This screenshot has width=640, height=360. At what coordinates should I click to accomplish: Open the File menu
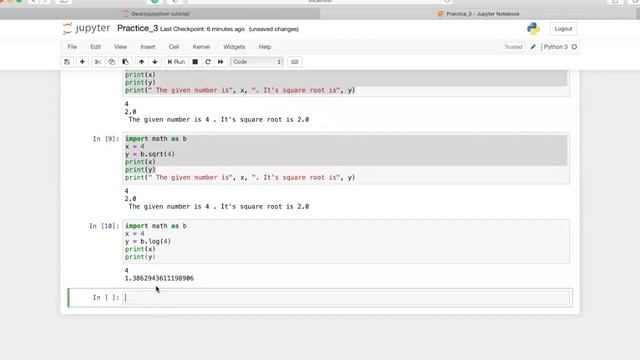pos(72,47)
